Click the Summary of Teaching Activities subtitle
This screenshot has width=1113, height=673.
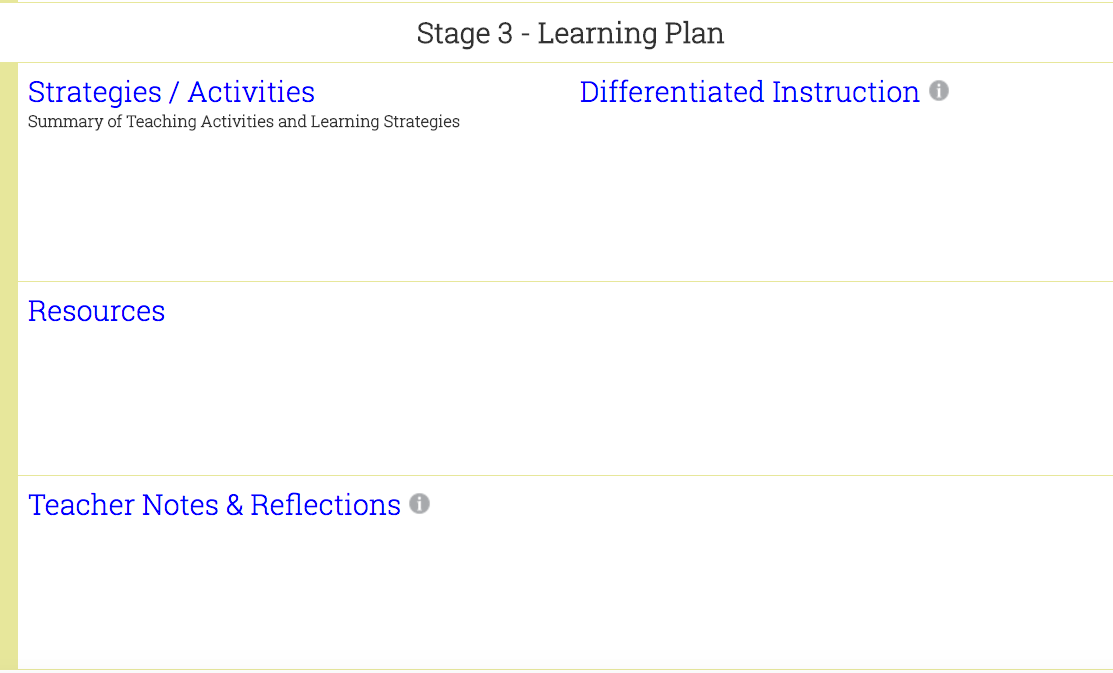point(244,122)
